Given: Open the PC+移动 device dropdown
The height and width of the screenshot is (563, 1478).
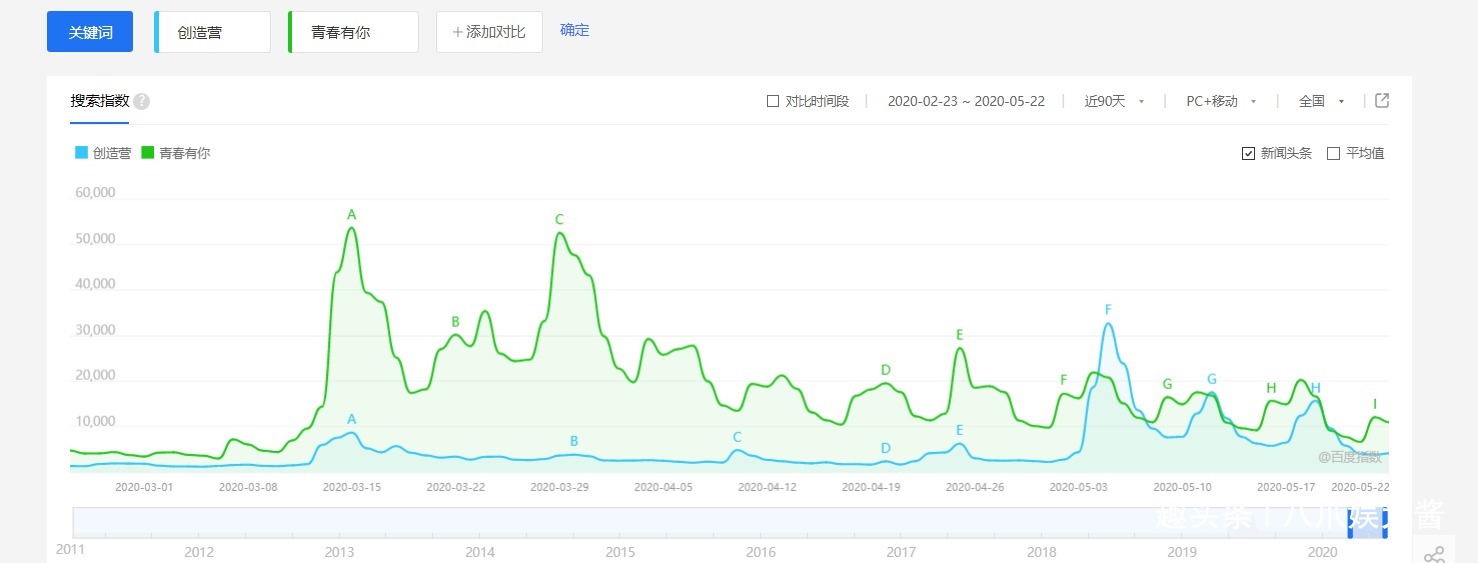Looking at the screenshot, I should pyautogui.click(x=1220, y=101).
